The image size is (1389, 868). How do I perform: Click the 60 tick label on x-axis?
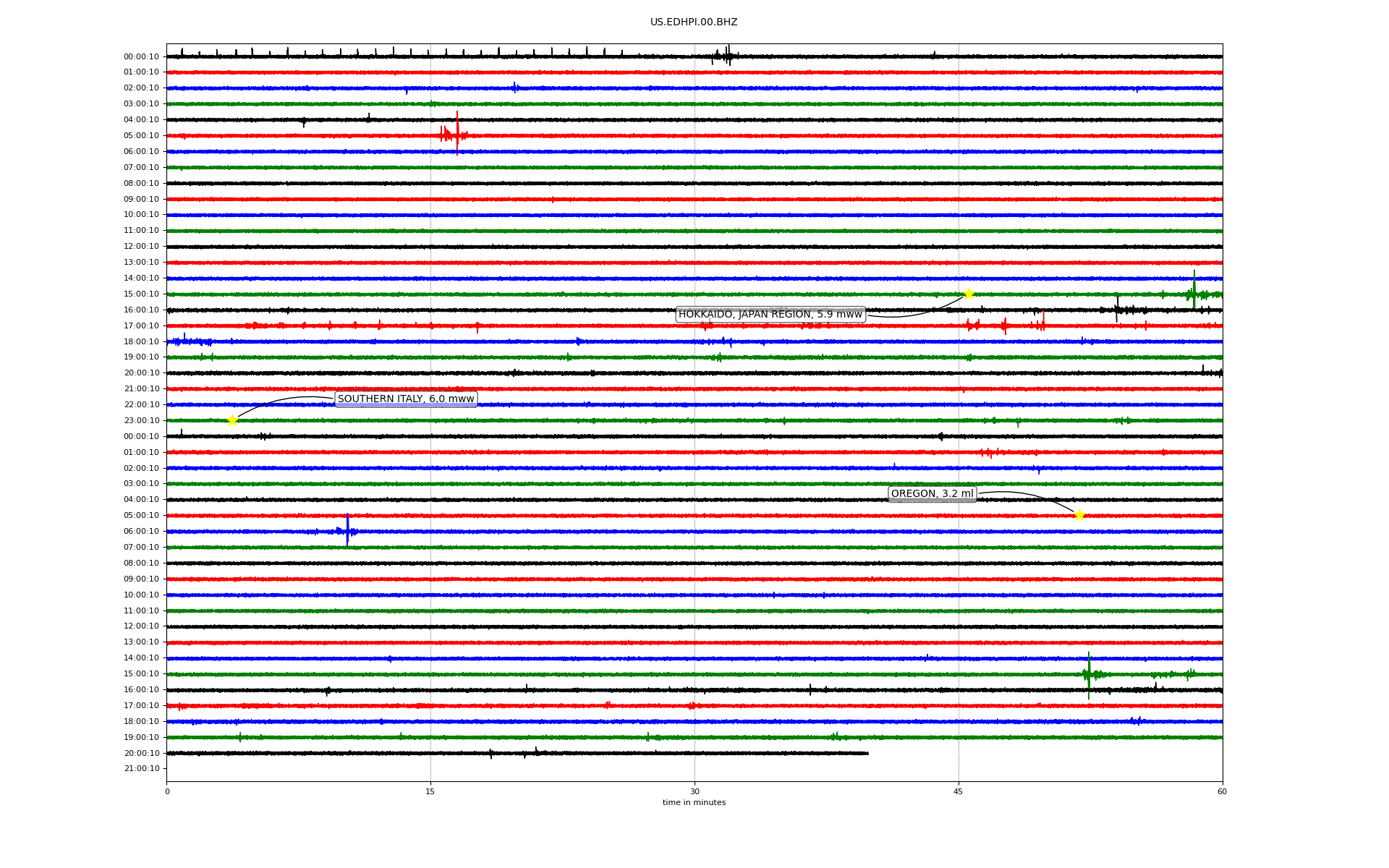[x=1222, y=791]
